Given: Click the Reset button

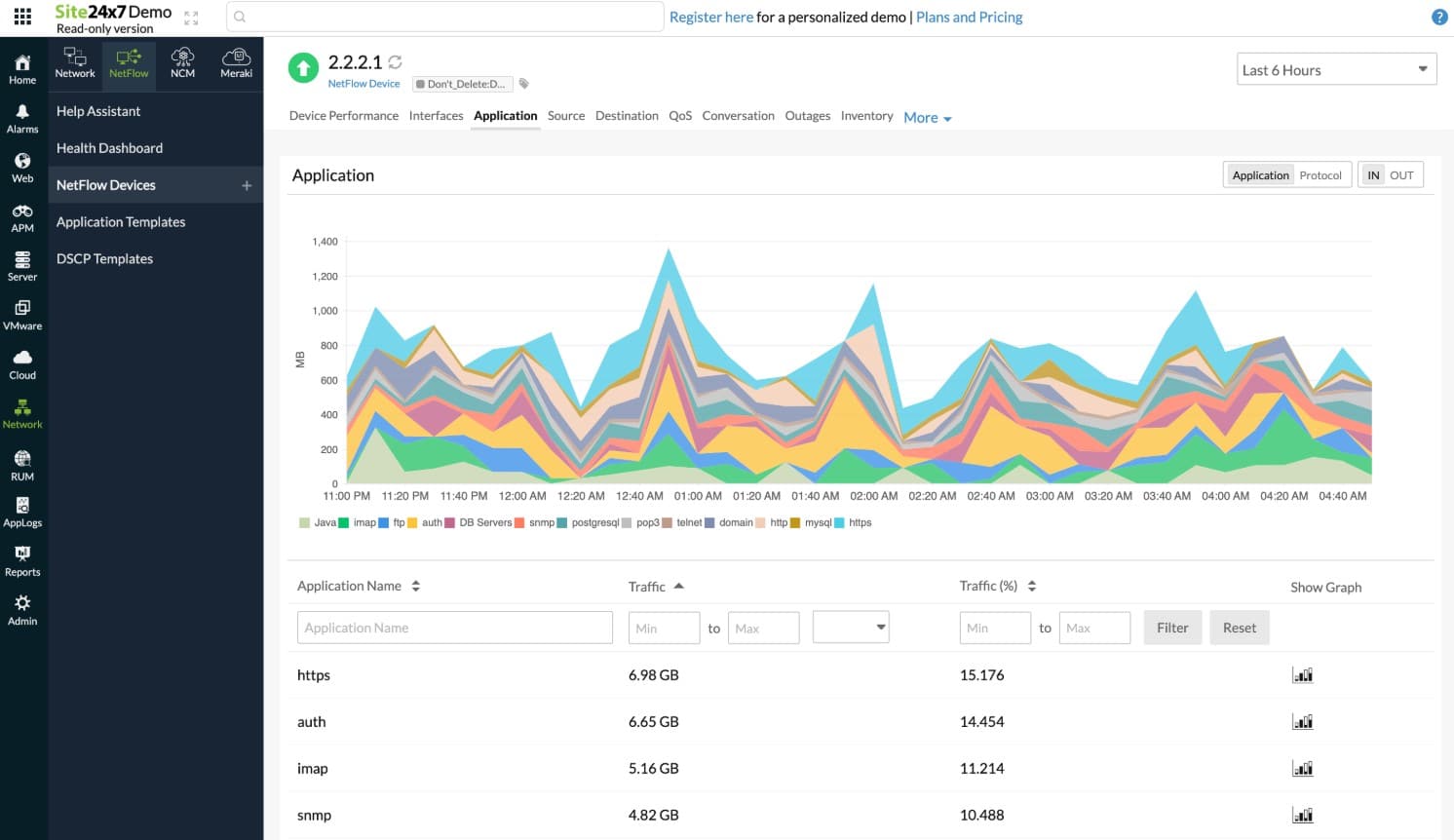Looking at the screenshot, I should pyautogui.click(x=1240, y=628).
